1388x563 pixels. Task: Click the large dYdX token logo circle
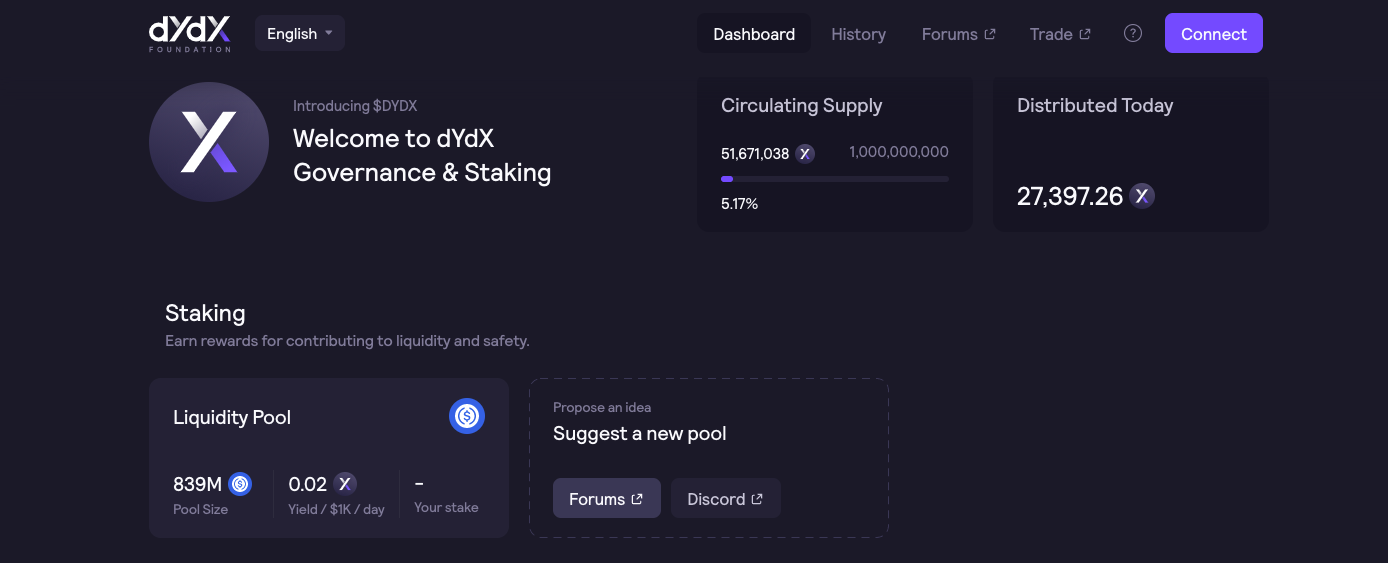point(209,142)
